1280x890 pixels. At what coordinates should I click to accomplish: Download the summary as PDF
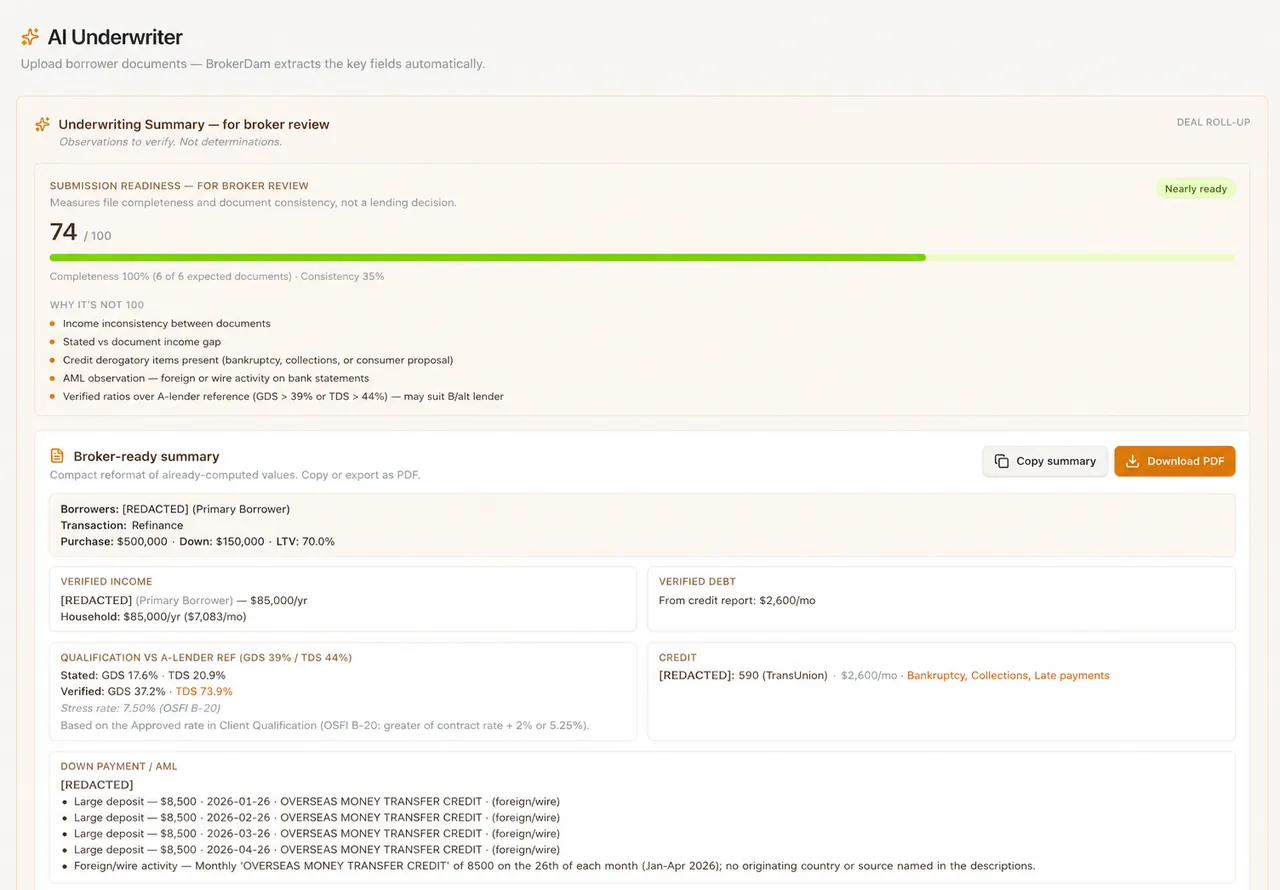[1175, 461]
